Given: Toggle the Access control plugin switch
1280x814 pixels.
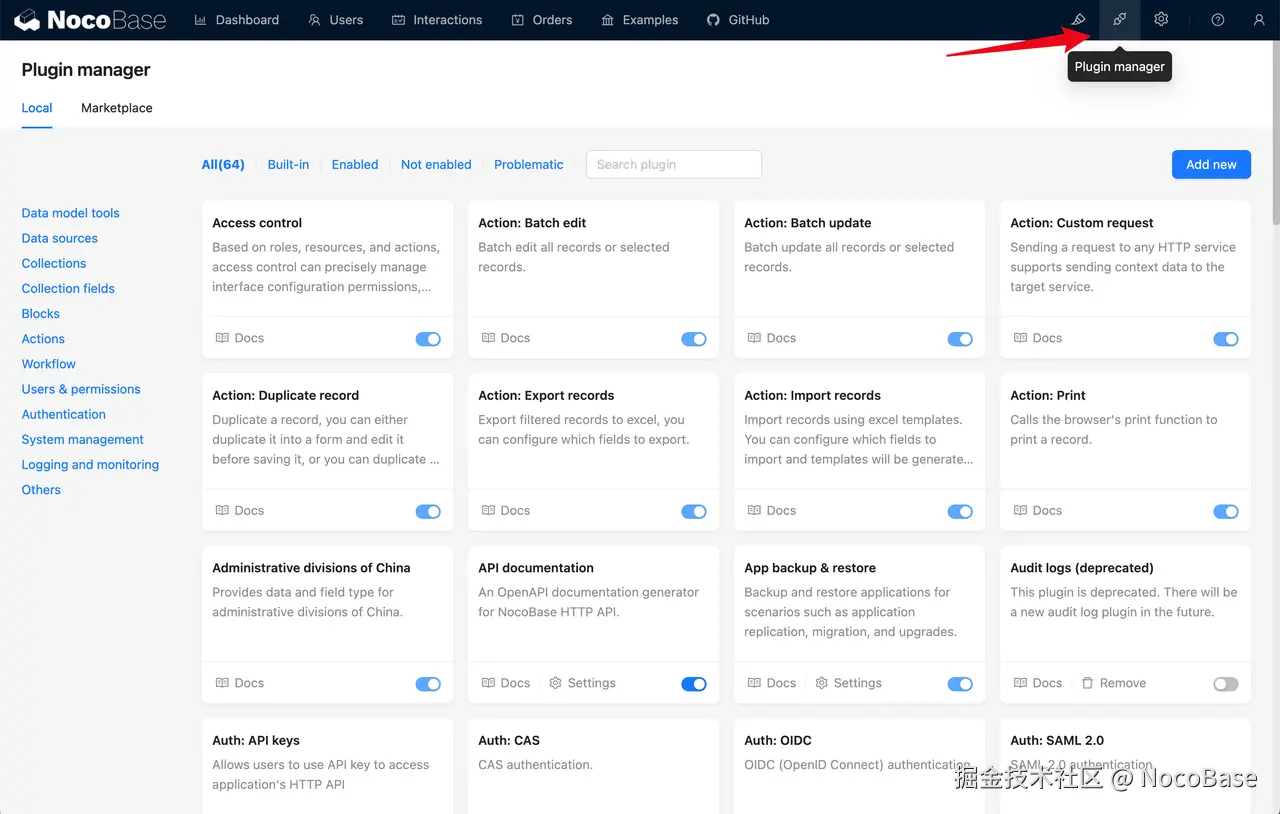Looking at the screenshot, I should pos(428,339).
